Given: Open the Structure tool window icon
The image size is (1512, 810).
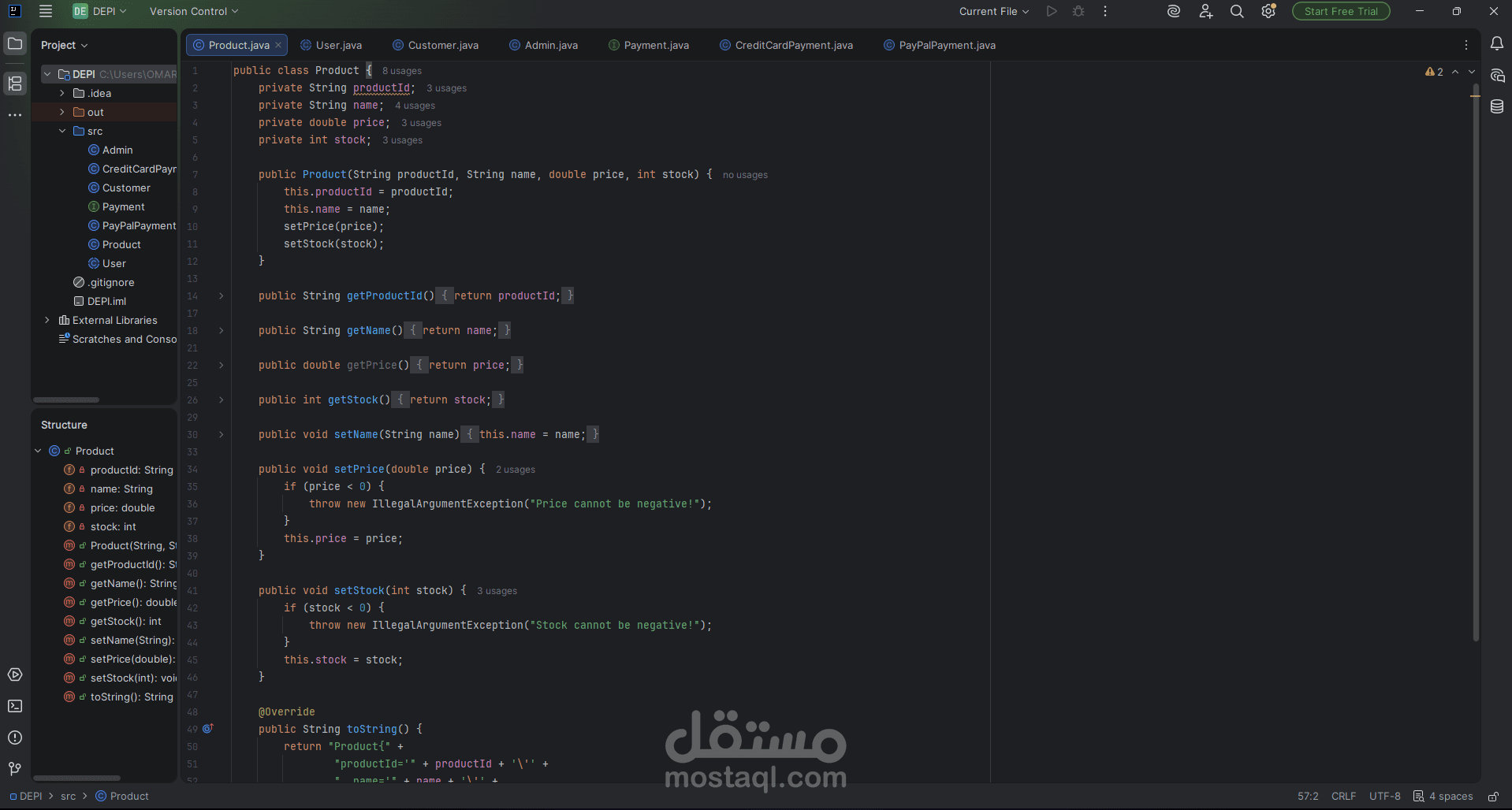Looking at the screenshot, I should click(15, 84).
